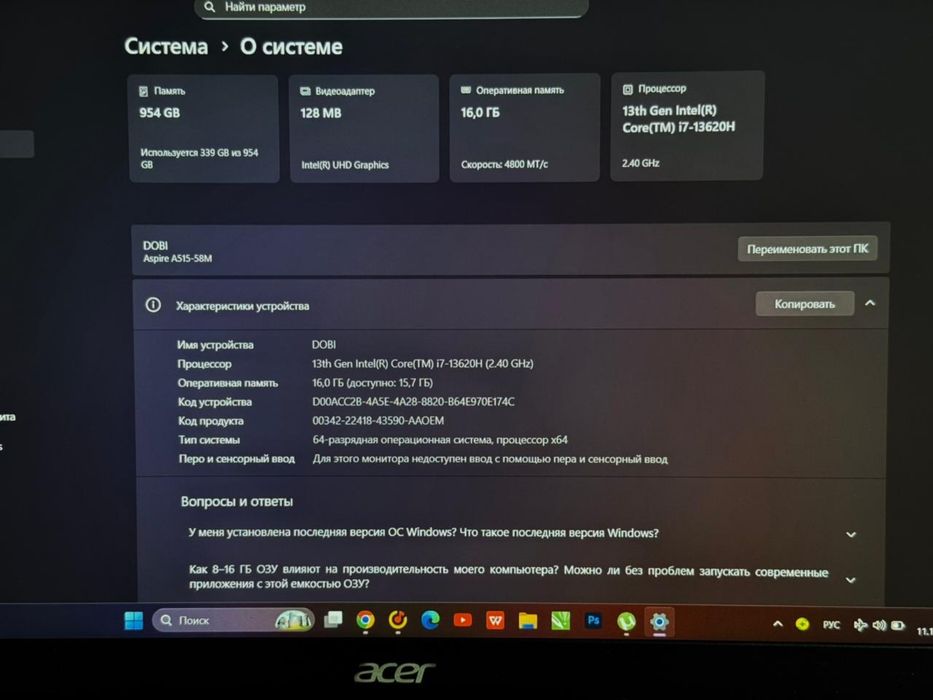Click the battery tray icon
Image resolution: width=933 pixels, height=700 pixels.
coord(898,625)
